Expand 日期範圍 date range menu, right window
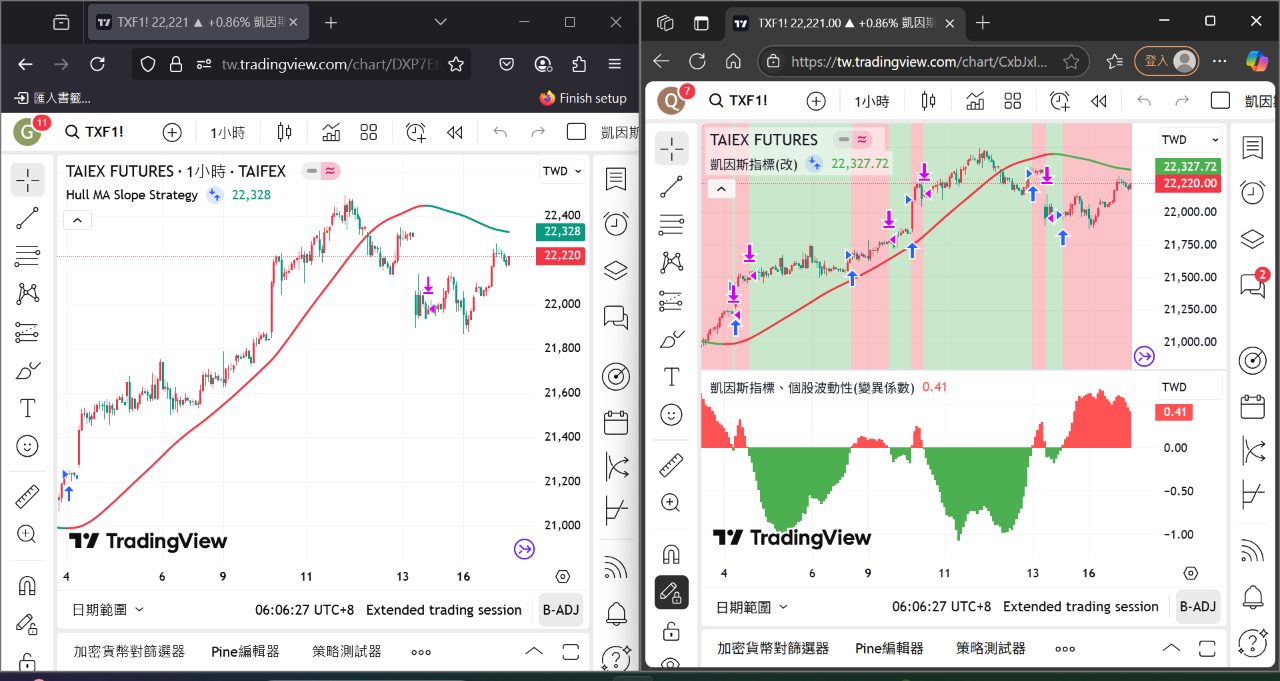This screenshot has height=681, width=1280. pos(751,606)
